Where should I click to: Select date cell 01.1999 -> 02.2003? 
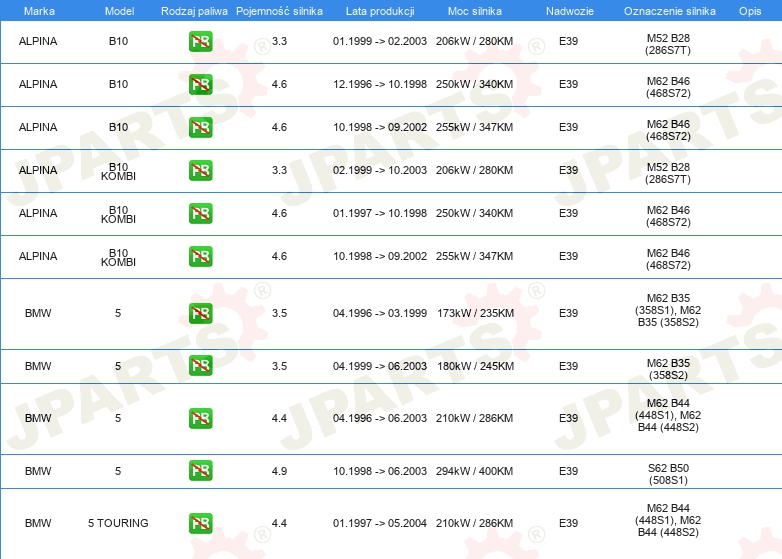coord(380,41)
